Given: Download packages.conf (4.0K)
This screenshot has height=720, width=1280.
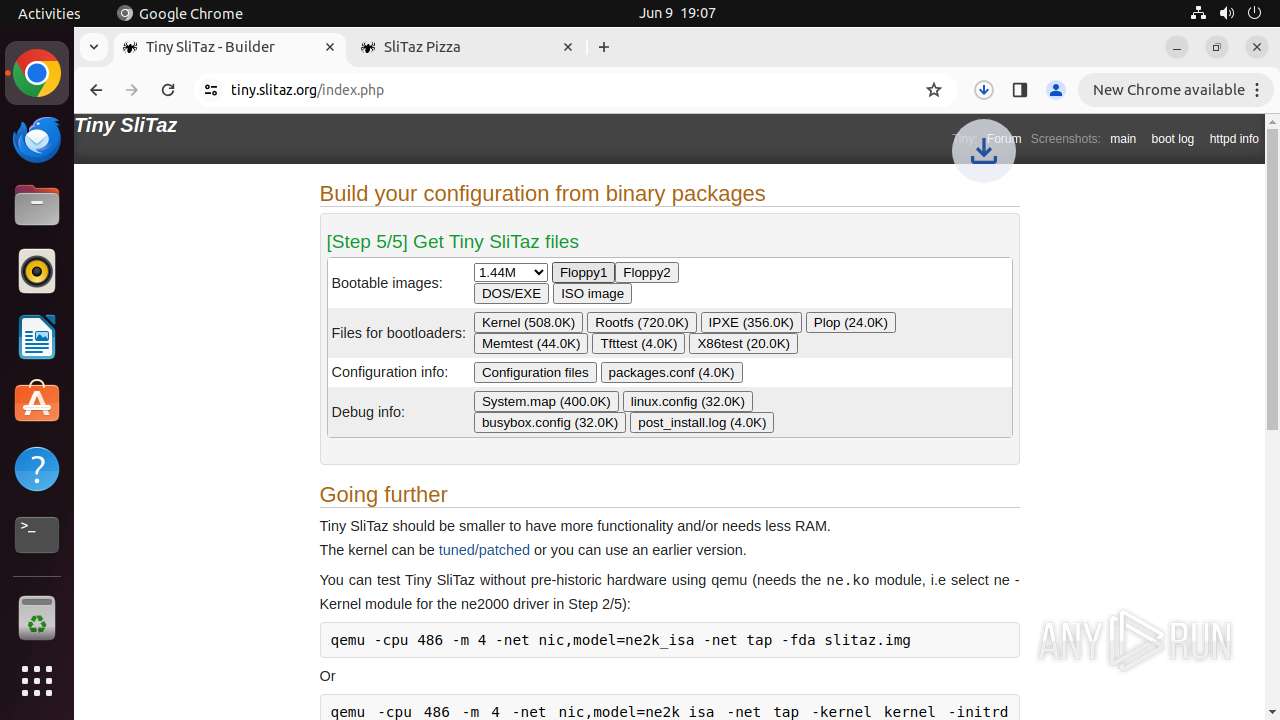Looking at the screenshot, I should (671, 372).
